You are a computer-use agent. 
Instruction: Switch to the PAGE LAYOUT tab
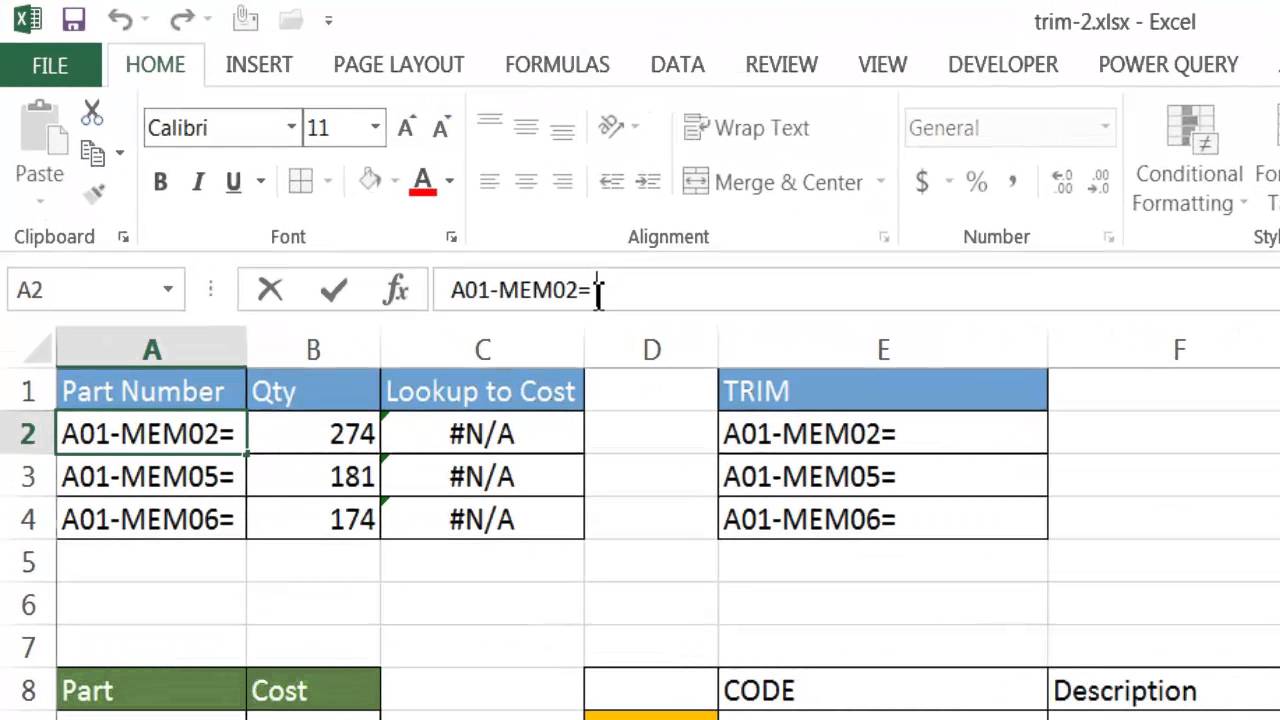coord(399,65)
